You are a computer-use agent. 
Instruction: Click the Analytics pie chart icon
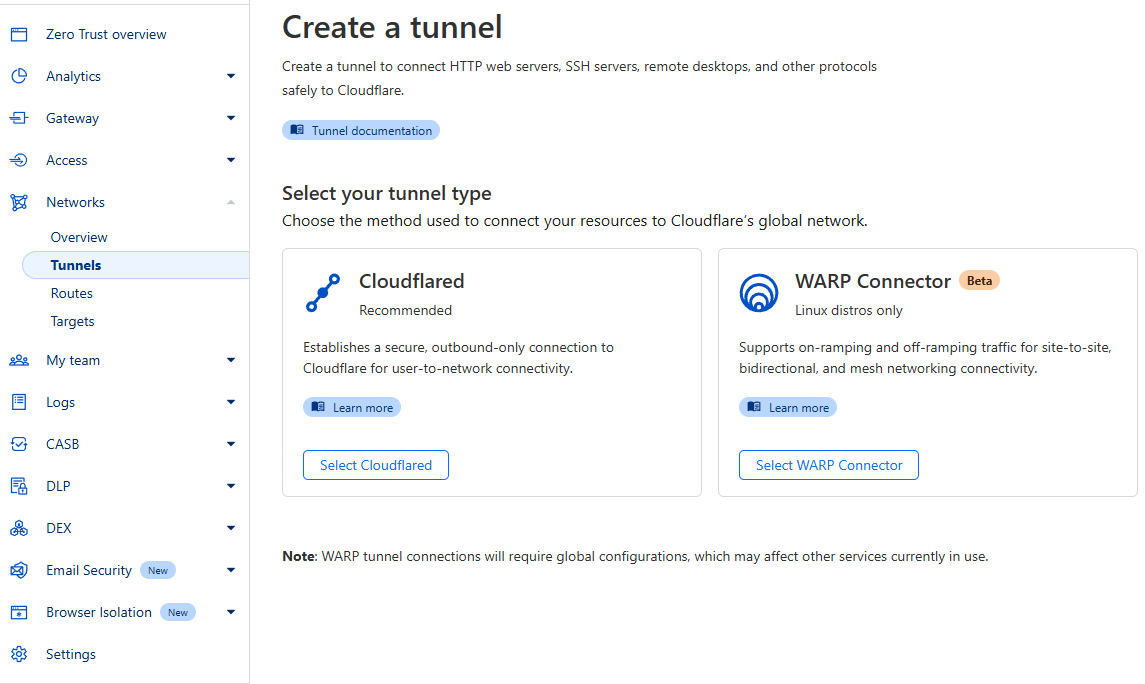(18, 77)
